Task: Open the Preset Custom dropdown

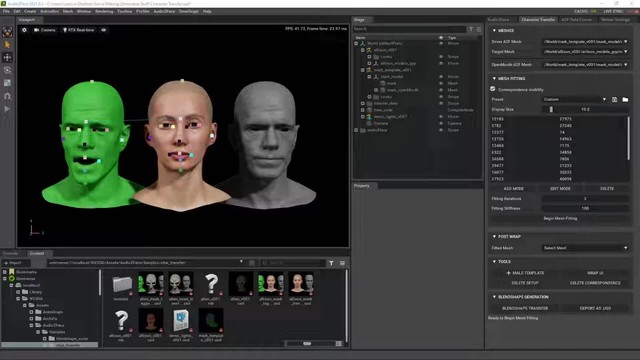Action: (x=575, y=99)
